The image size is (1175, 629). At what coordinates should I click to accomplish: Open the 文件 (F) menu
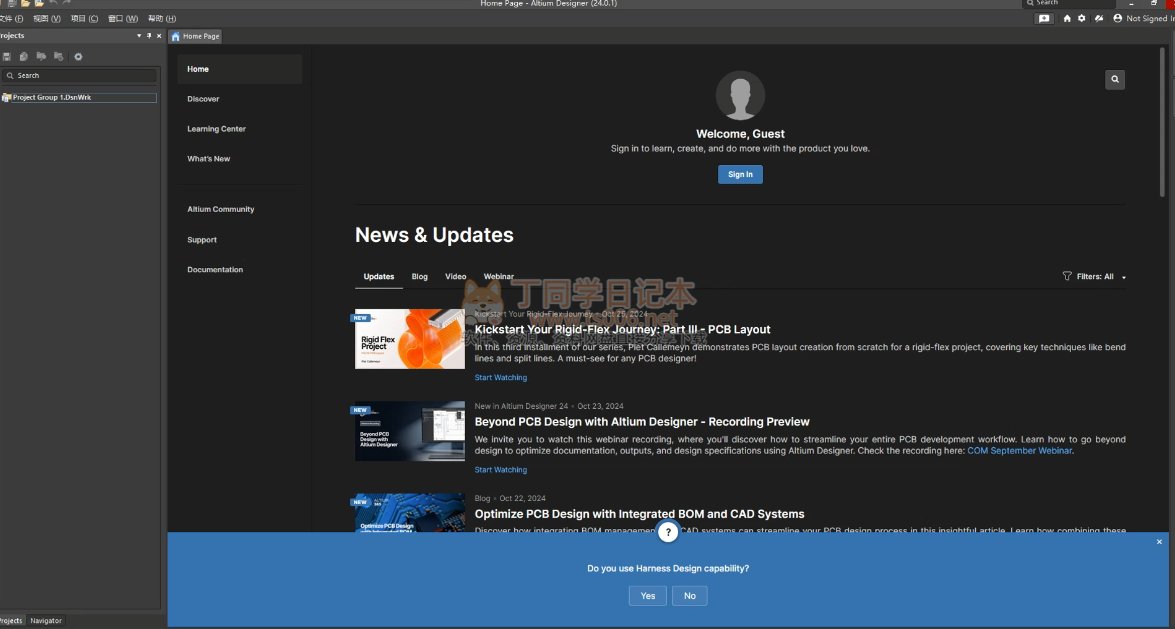point(11,19)
